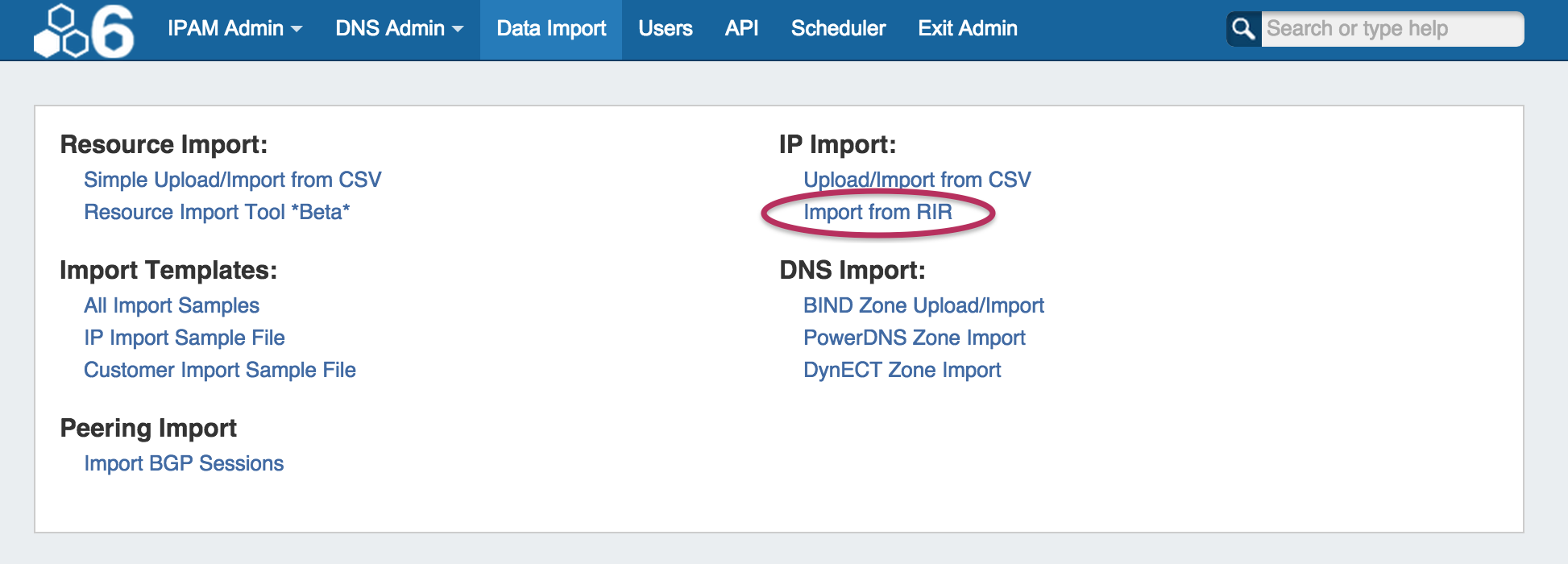
Task: Select Exit Admin in the navigation bar
Action: click(968, 28)
